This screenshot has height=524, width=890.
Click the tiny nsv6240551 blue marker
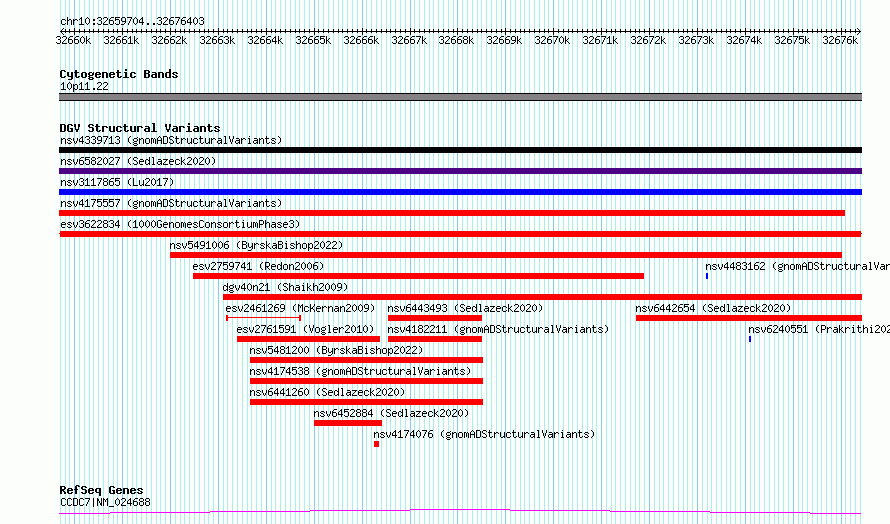coord(750,339)
